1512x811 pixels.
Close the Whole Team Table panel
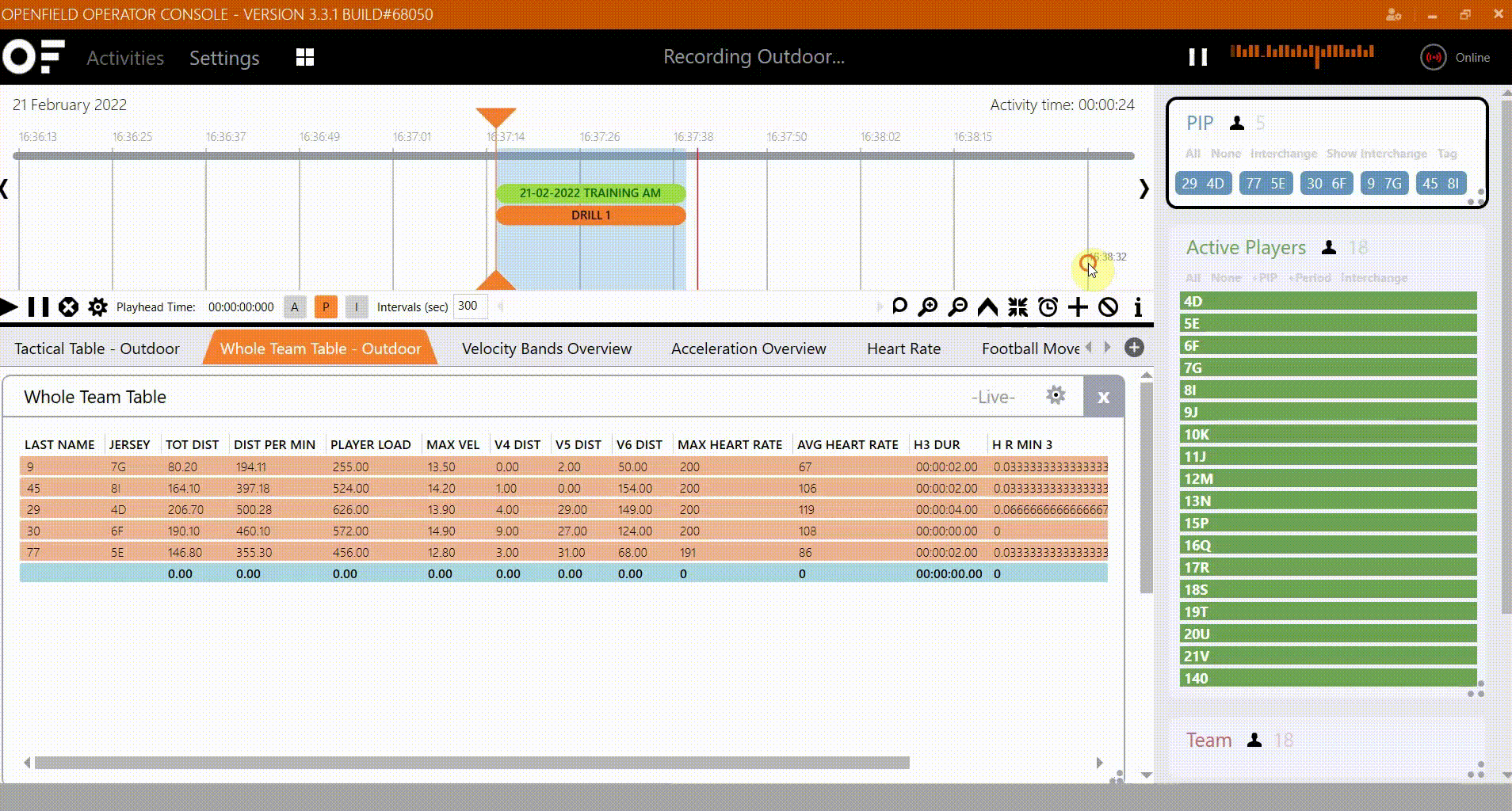(1103, 398)
